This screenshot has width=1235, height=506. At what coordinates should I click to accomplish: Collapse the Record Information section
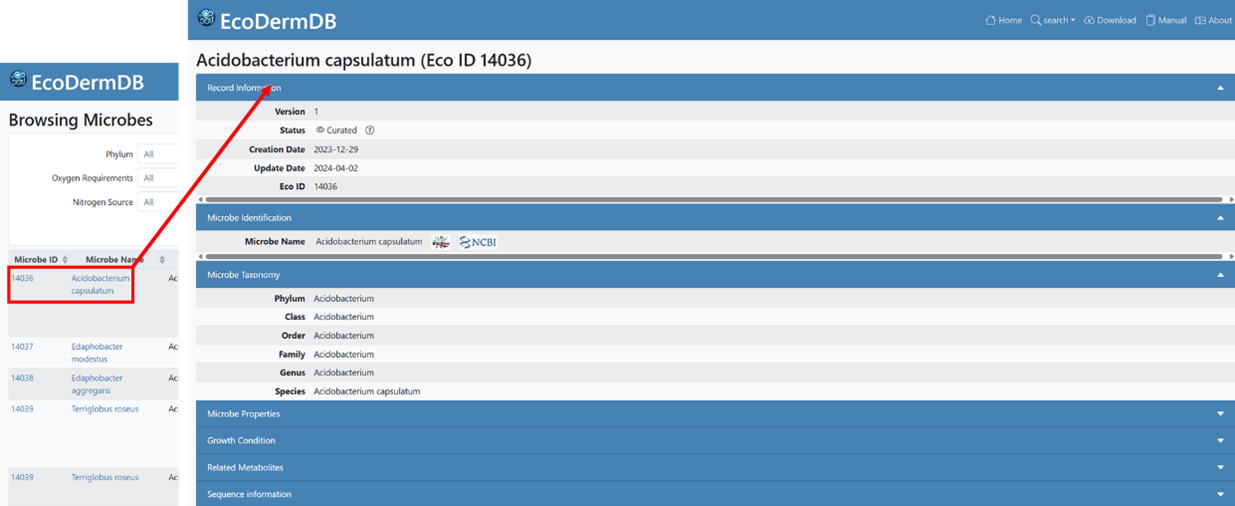[1220, 88]
